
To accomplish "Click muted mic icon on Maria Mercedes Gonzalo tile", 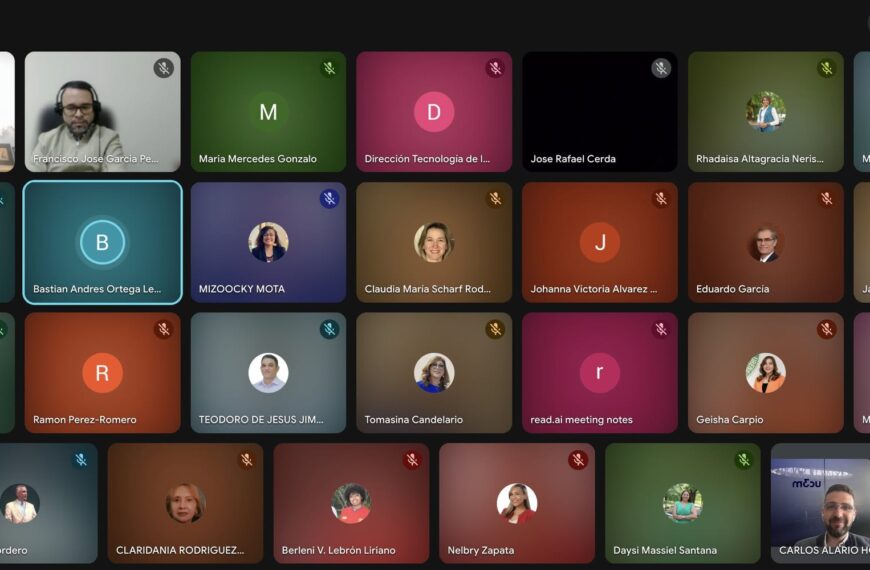I will (x=330, y=68).
